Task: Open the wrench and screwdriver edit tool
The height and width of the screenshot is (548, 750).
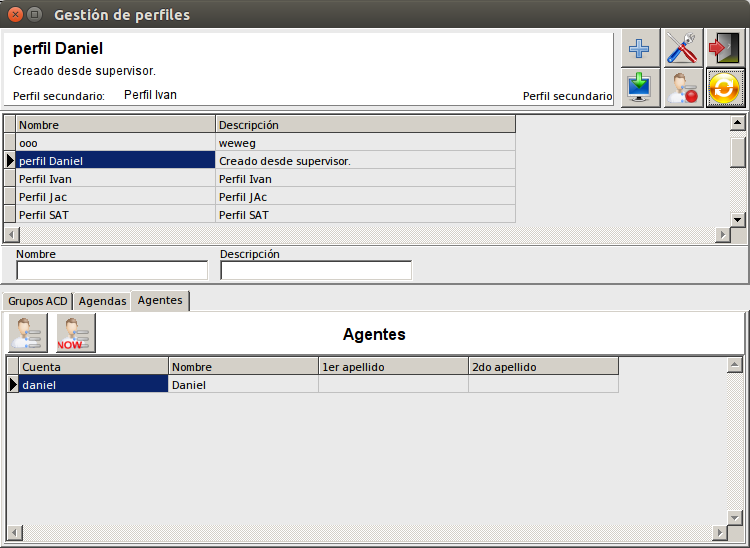Action: click(683, 47)
